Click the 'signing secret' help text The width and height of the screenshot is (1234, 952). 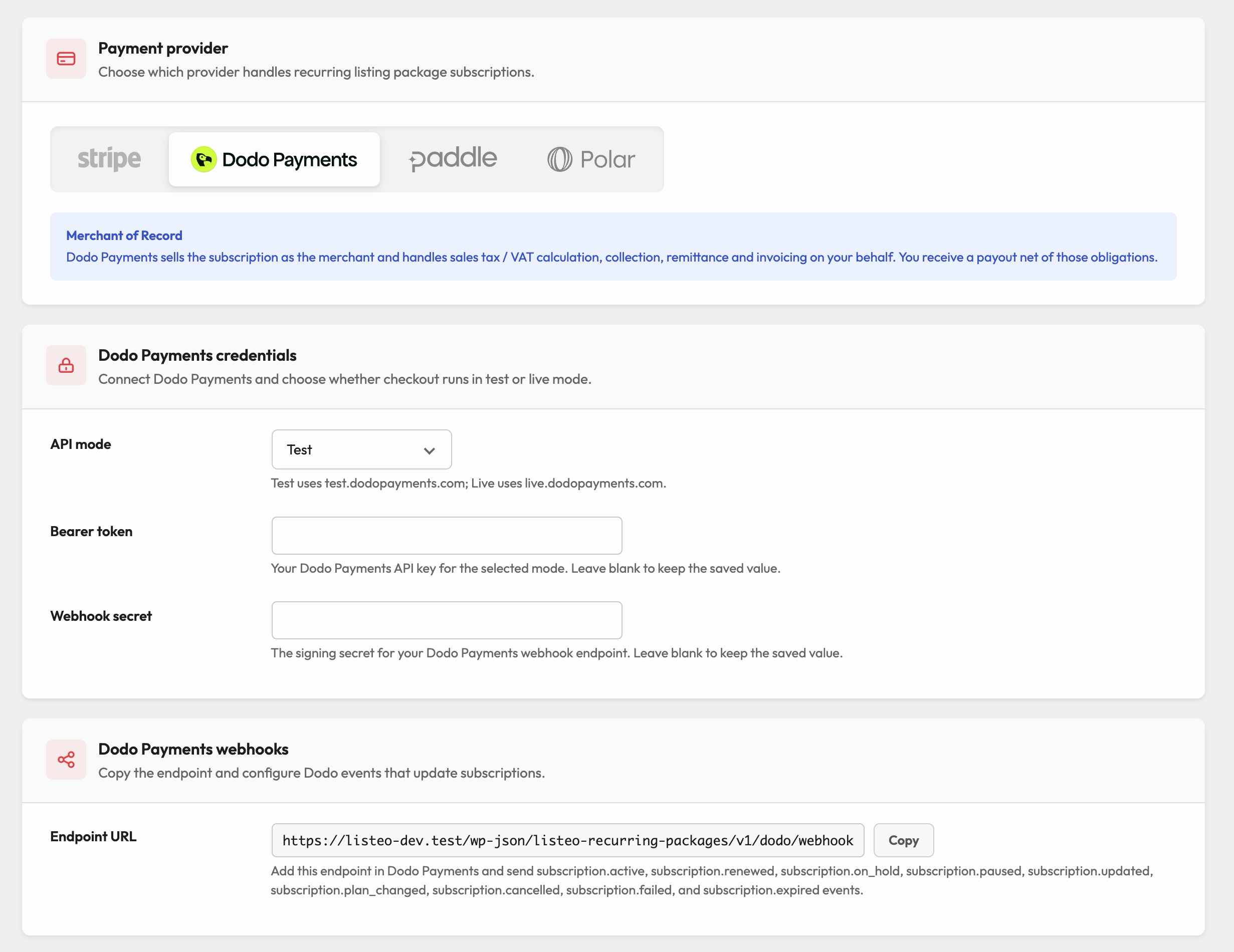click(x=556, y=653)
